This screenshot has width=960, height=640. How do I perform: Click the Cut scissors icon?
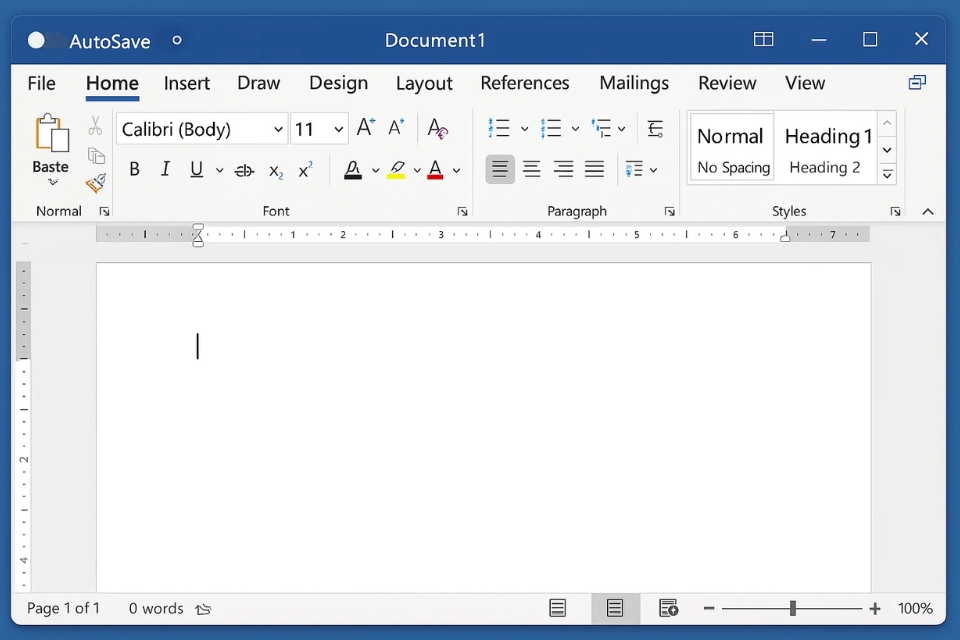click(95, 124)
